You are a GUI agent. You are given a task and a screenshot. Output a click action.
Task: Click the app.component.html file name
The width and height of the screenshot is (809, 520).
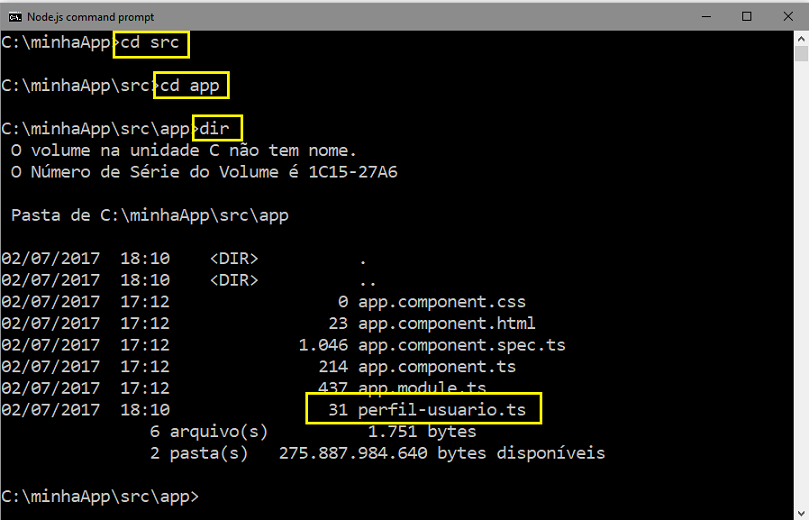tap(447, 323)
